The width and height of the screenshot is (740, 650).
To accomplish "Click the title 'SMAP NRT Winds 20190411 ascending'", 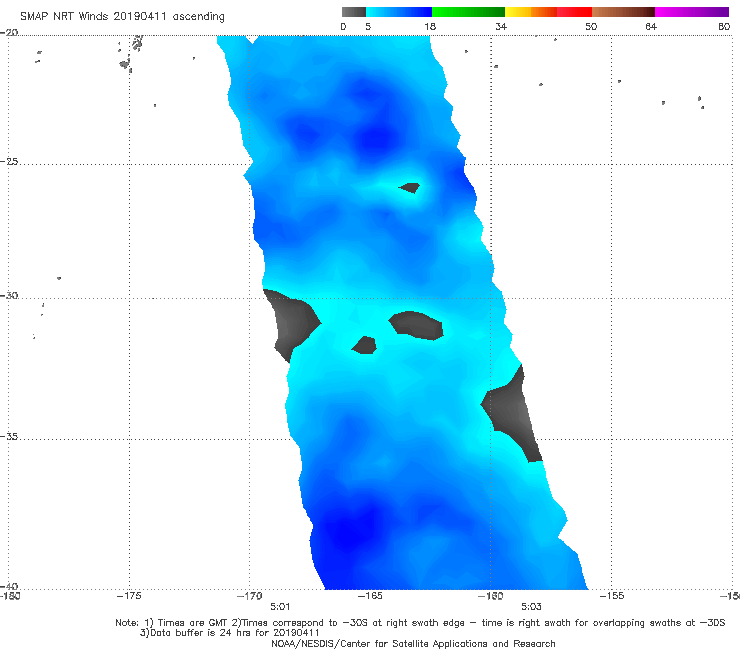I will click(x=122, y=17).
